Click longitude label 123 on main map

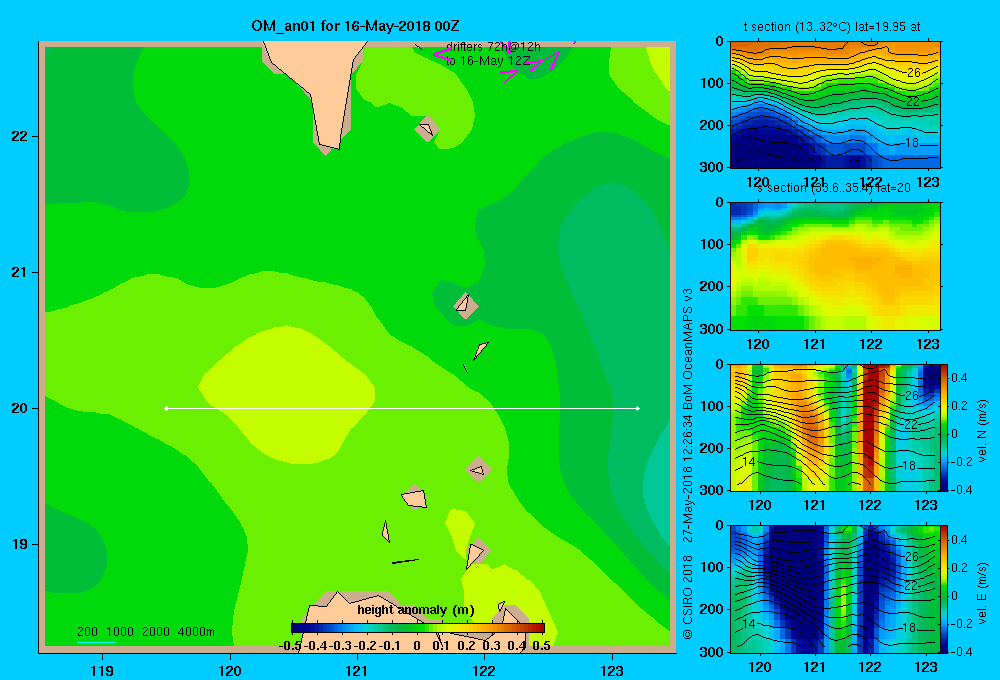pos(612,670)
